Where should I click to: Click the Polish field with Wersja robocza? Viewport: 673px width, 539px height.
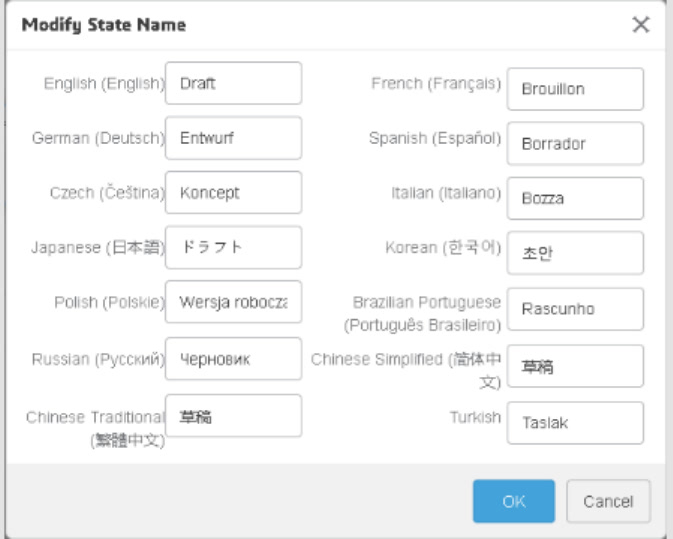(x=233, y=302)
